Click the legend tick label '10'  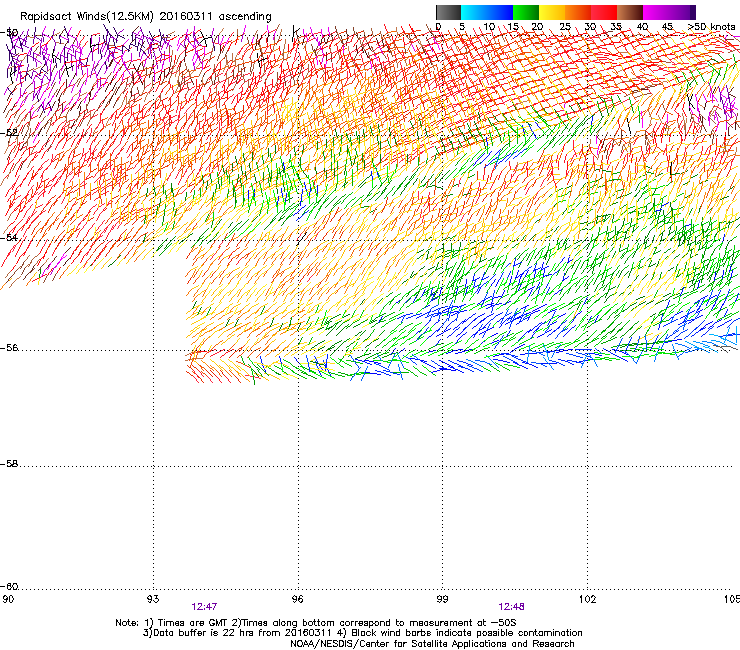point(489,27)
